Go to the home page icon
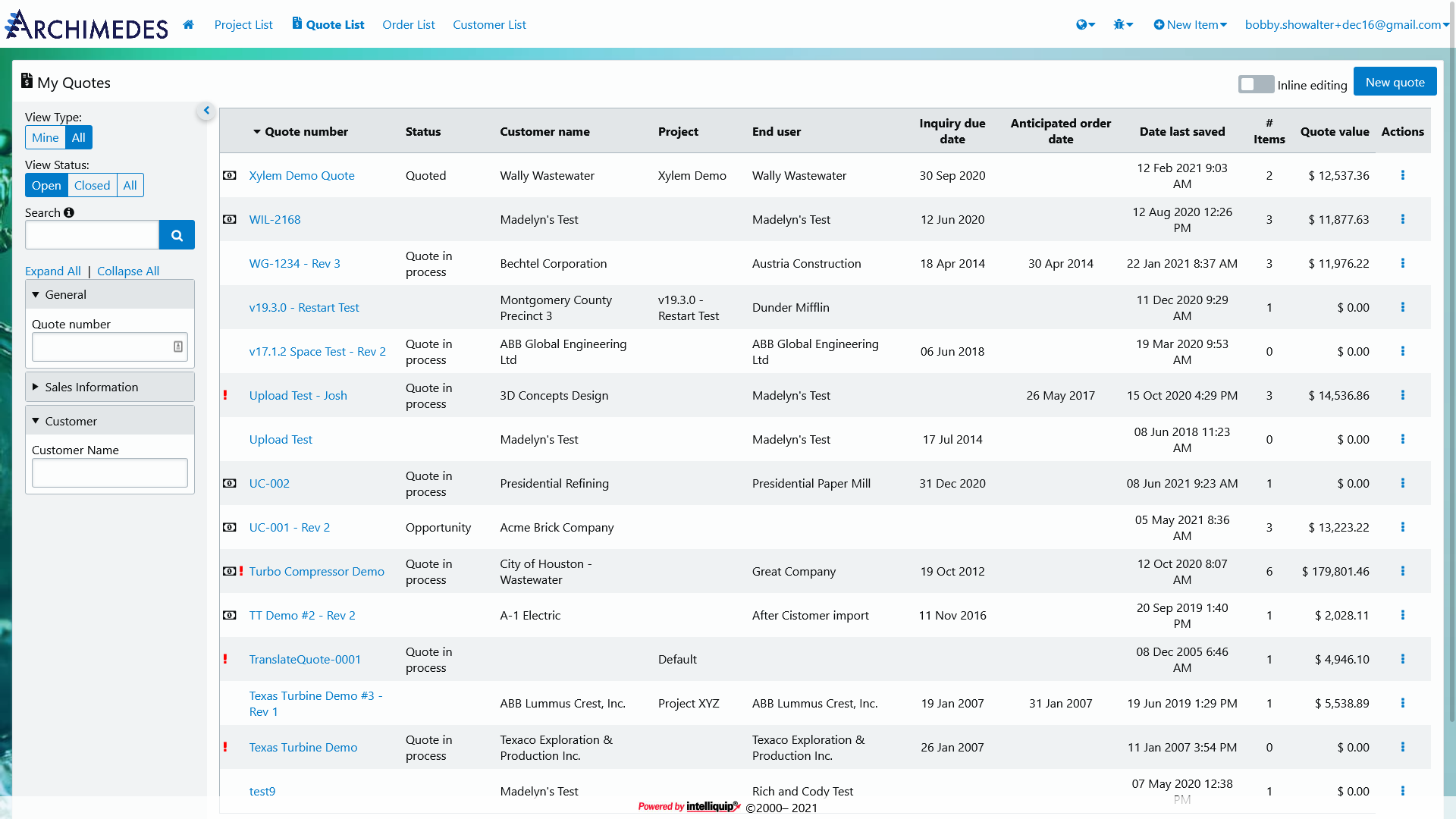The image size is (1456, 819). (188, 24)
